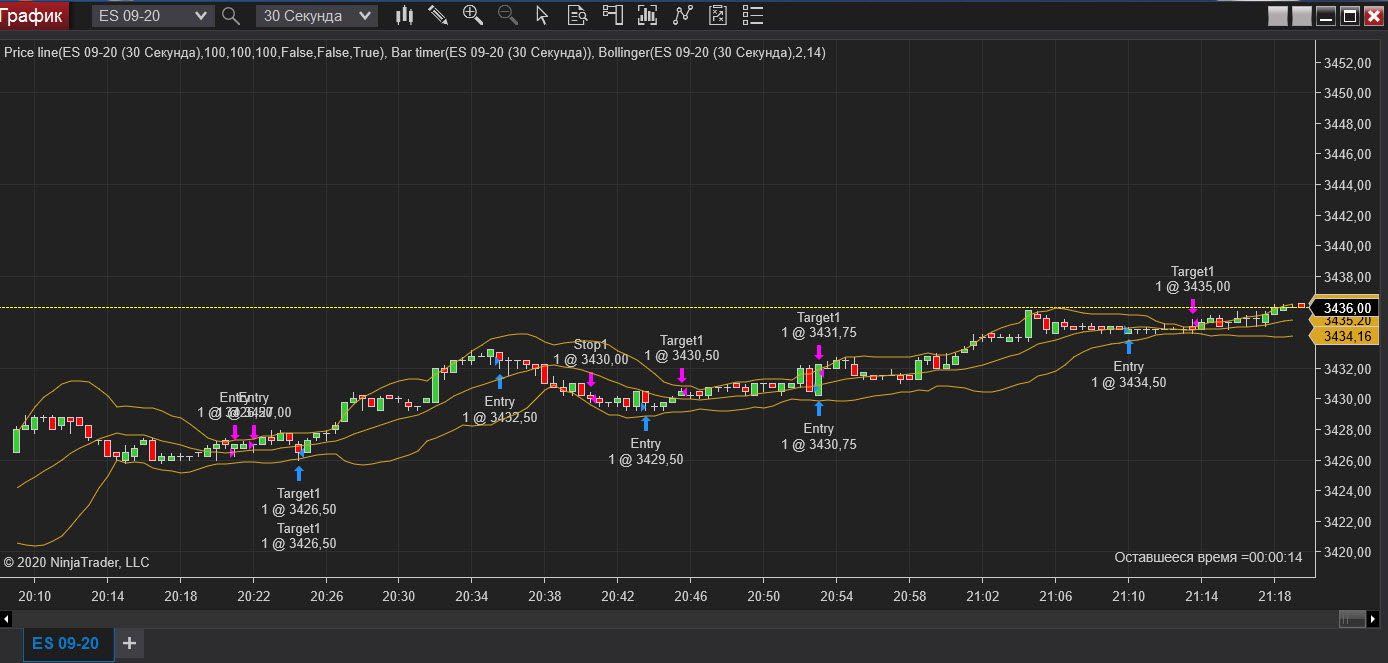The width and height of the screenshot is (1388, 663).
Task: Click the 3452,00 price axis label
Action: (x=1346, y=63)
